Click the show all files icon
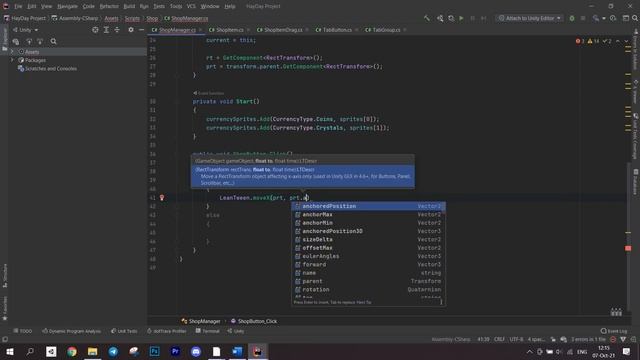640x360 pixels. coord(16,41)
